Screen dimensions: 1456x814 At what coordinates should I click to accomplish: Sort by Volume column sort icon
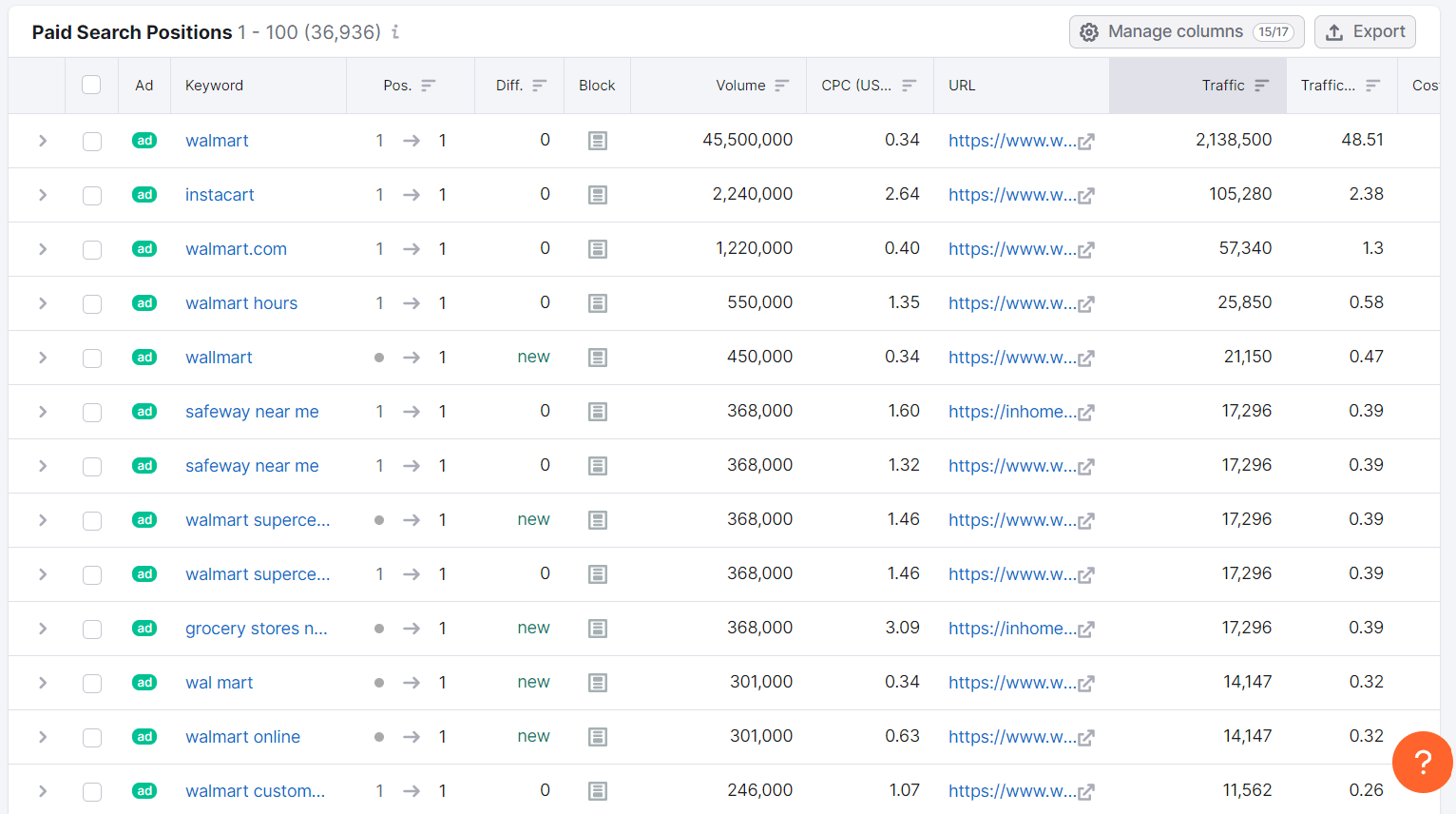[x=782, y=86]
